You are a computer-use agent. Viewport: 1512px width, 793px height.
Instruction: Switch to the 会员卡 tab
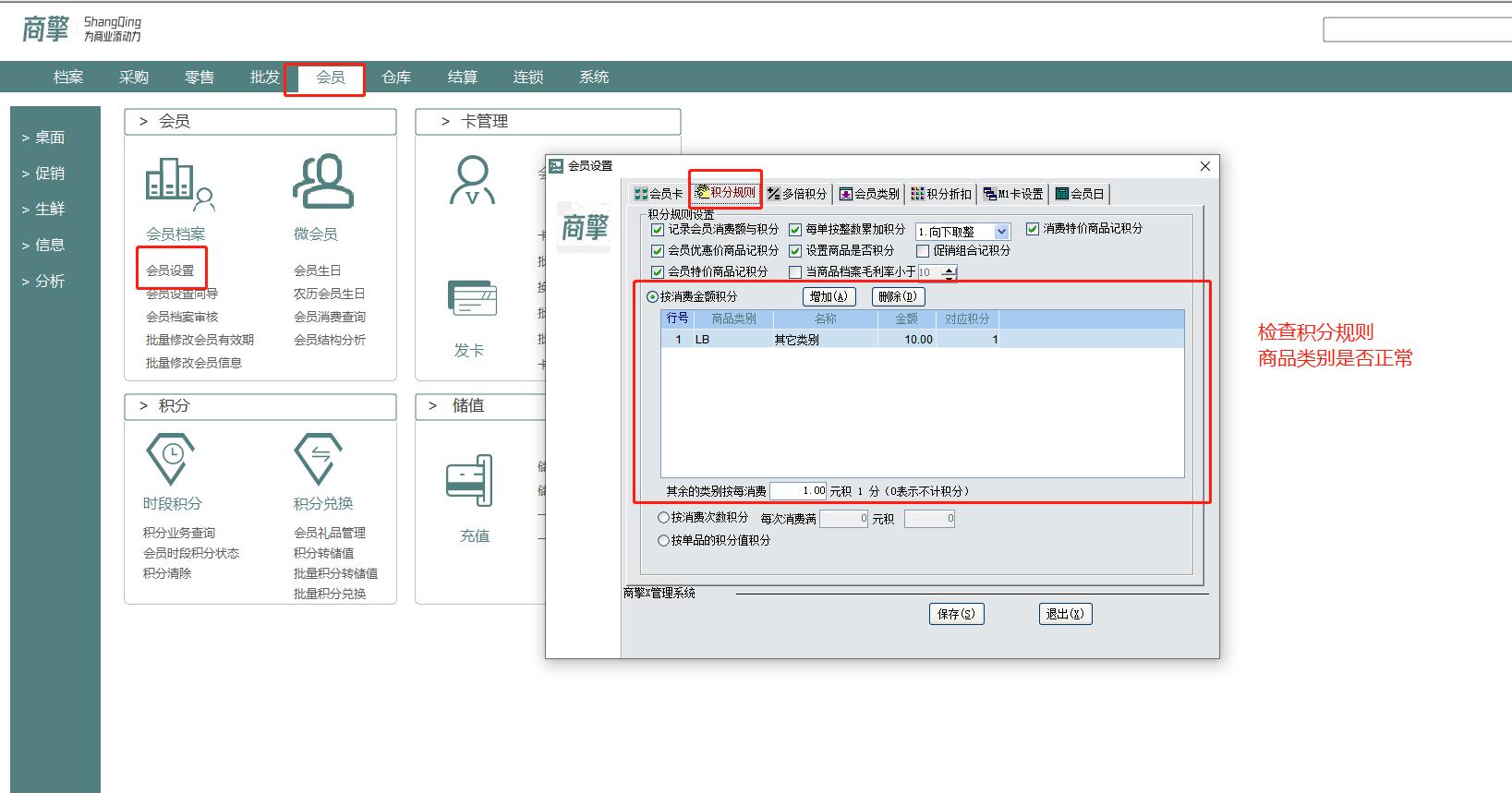659,194
